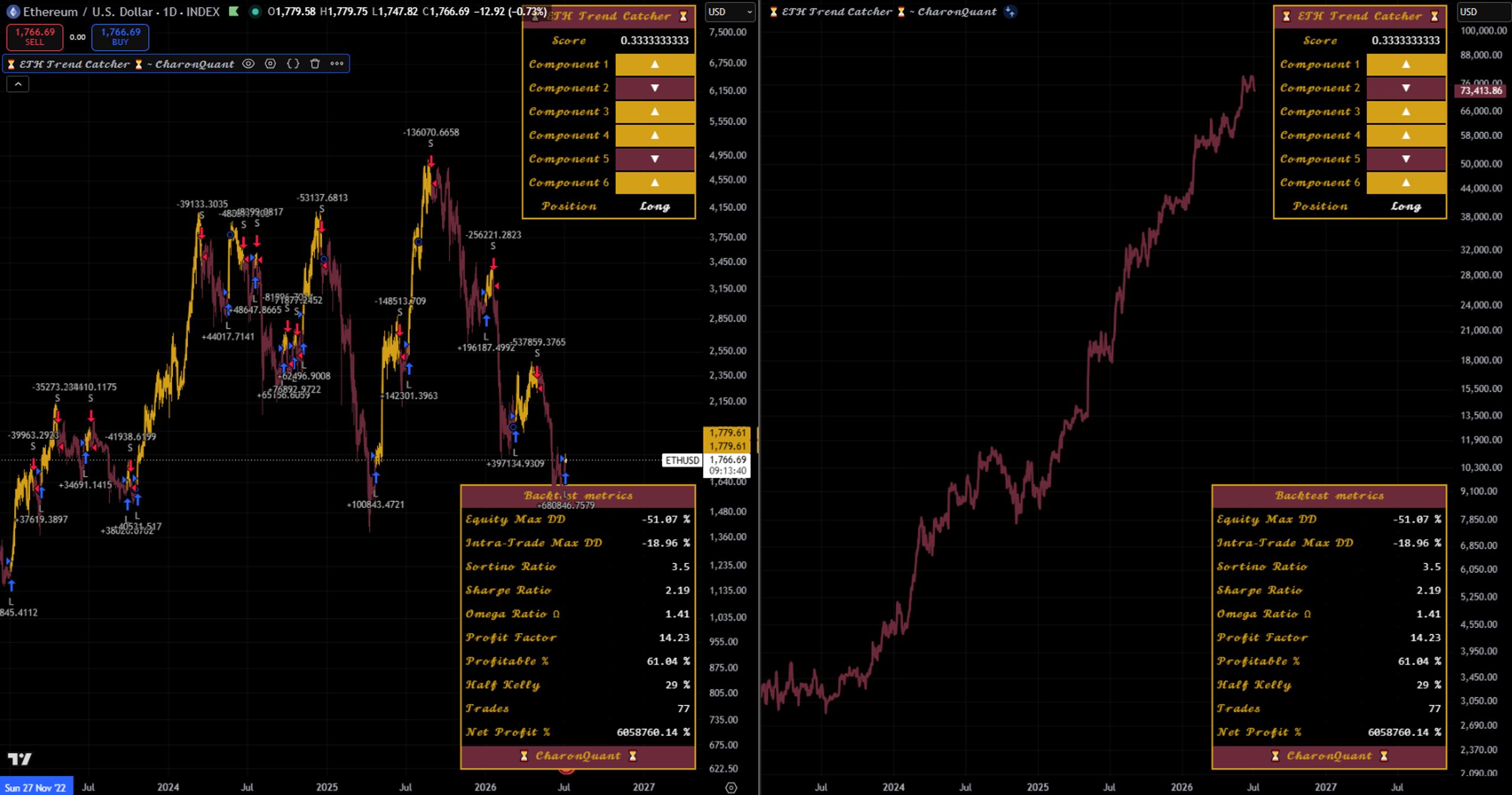This screenshot has width=1512, height=795.
Task: Collapse the indicator legend with chevron button
Action: [x=18, y=84]
